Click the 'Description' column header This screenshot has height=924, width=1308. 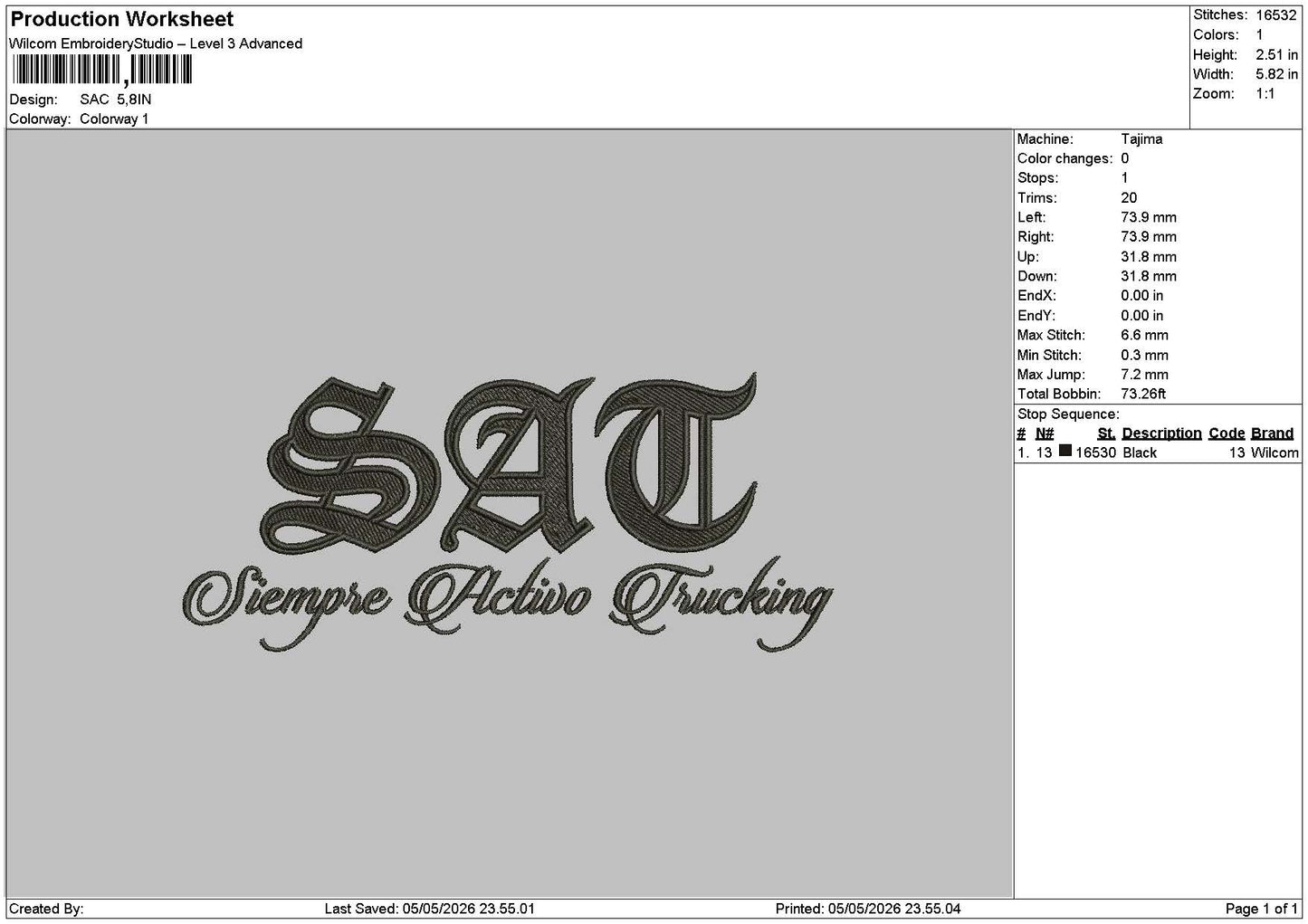point(1161,433)
